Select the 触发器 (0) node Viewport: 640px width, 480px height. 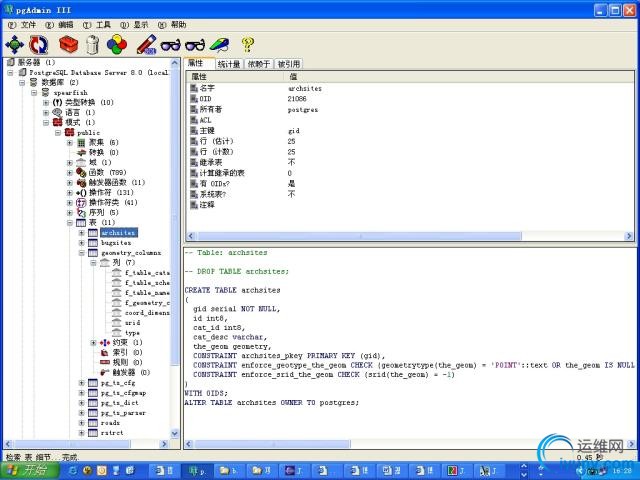[x=131, y=372]
